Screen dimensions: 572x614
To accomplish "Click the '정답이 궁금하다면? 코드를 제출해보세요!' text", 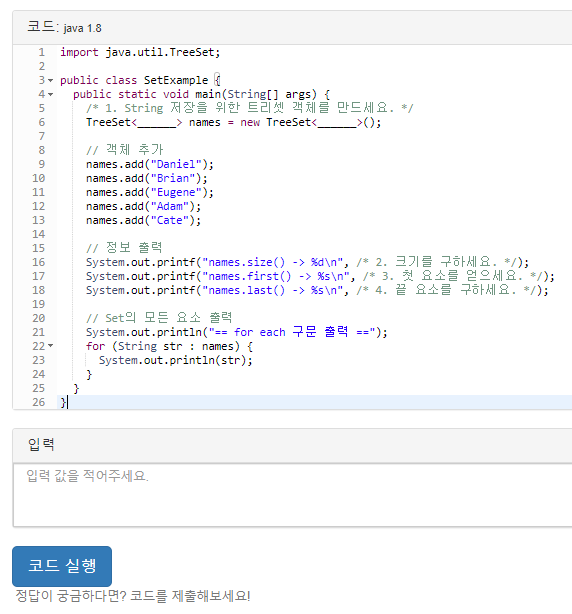I will 133,596.
